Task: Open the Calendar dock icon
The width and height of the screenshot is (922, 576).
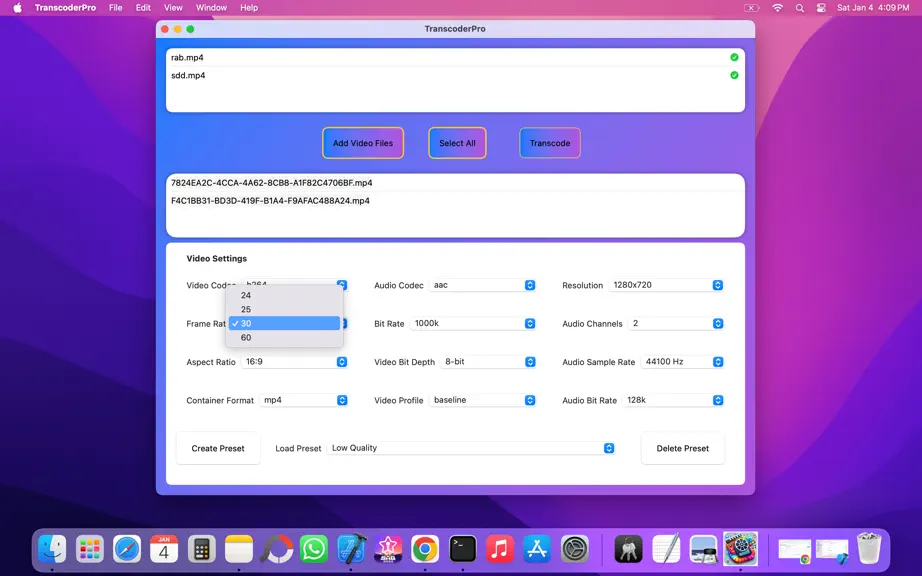Action: click(164, 550)
